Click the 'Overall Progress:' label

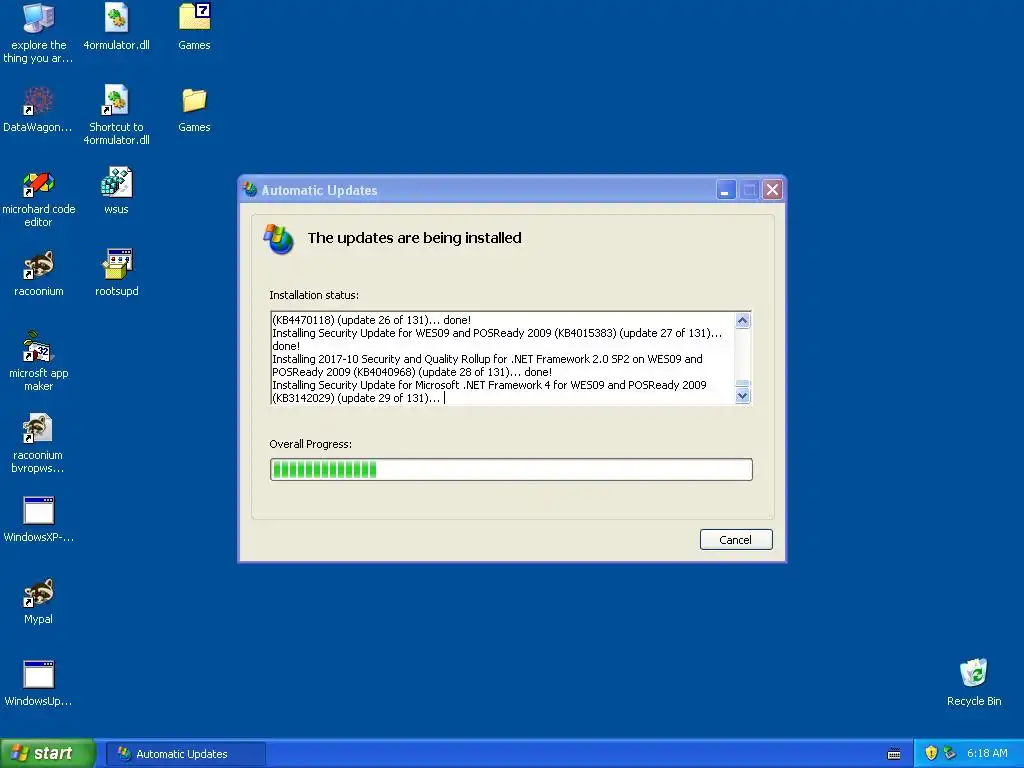click(311, 444)
